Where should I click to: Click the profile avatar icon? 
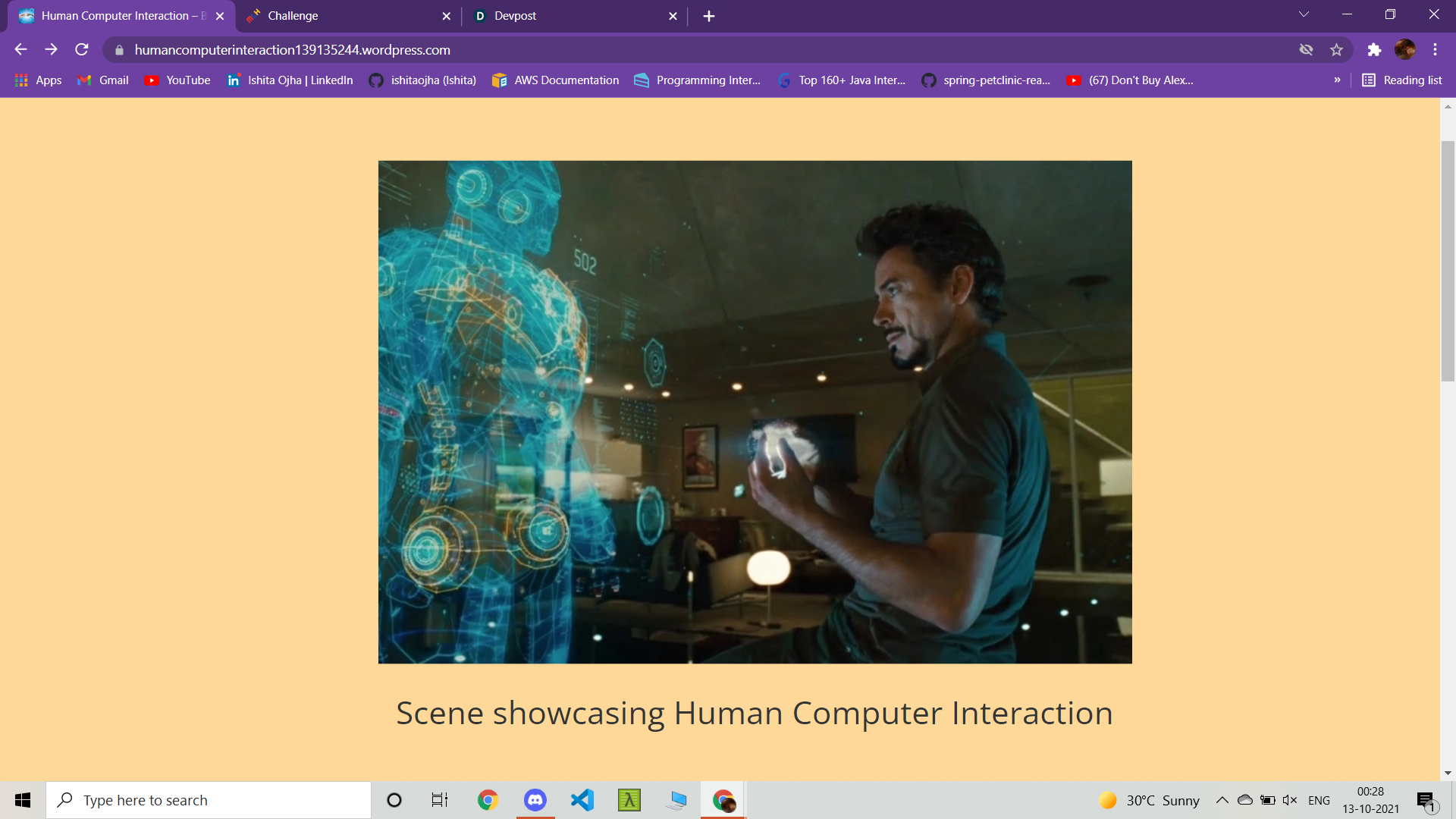[x=1404, y=50]
